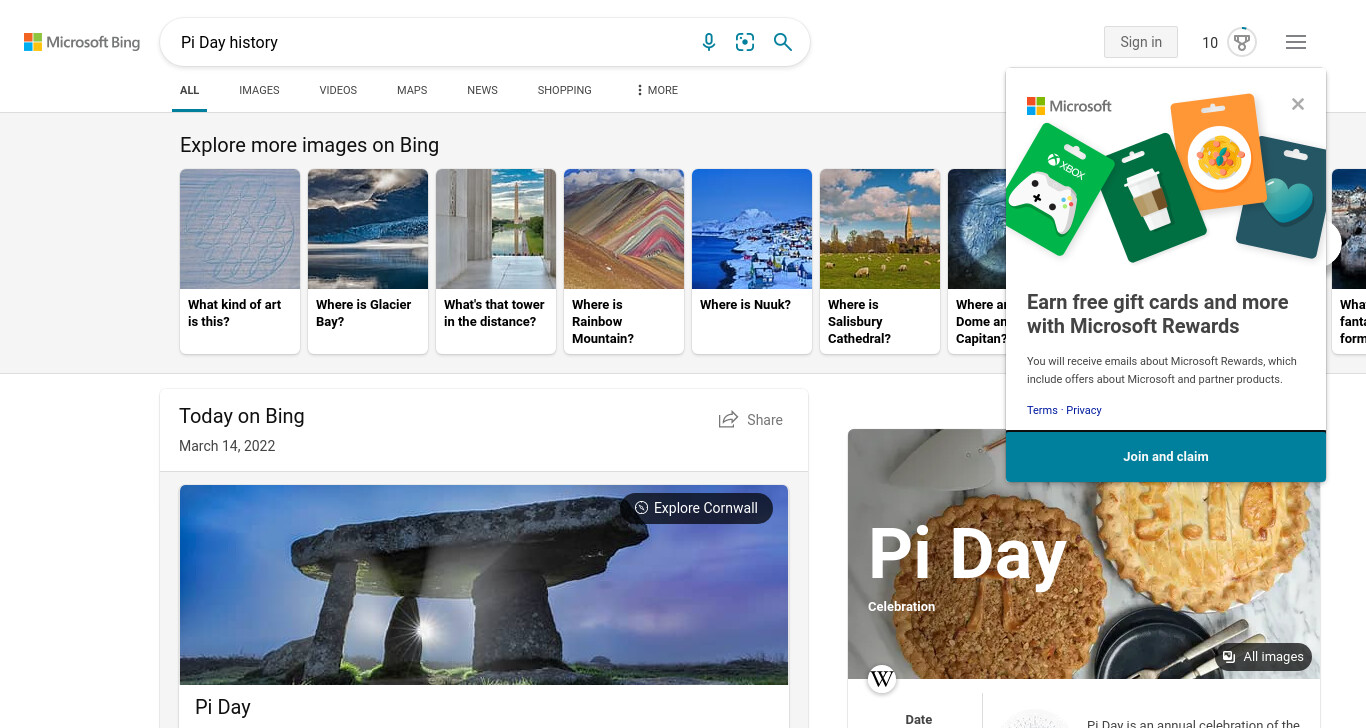Image resolution: width=1366 pixels, height=728 pixels.
Task: Click 'Explore more images on Bing' heading
Action: tap(309, 145)
